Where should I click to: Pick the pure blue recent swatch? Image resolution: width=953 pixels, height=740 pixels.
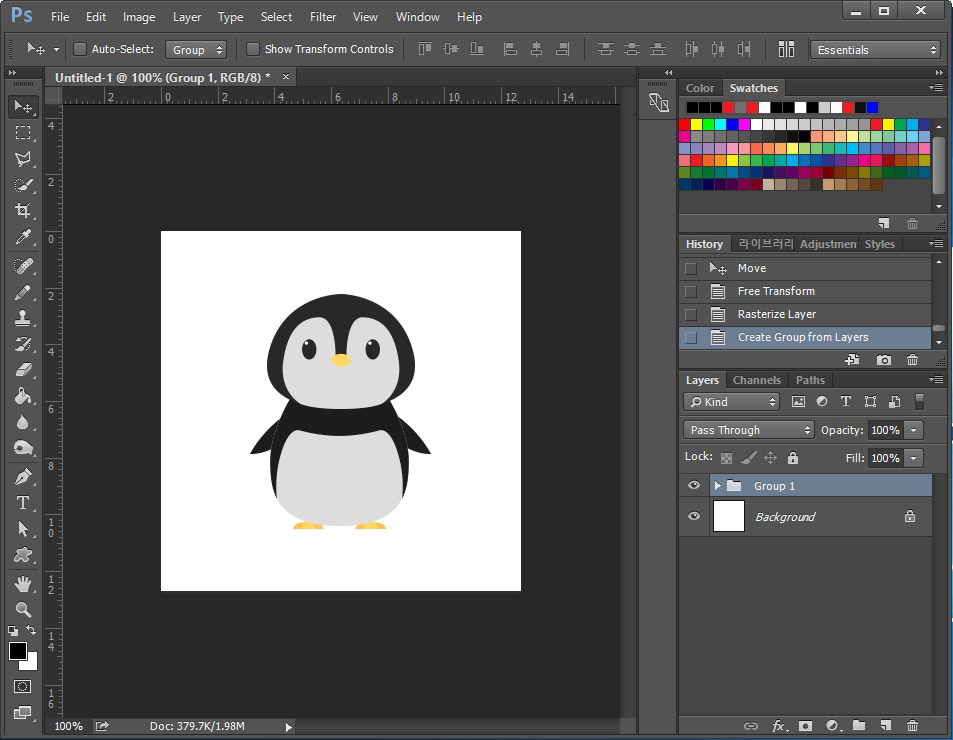pyautogui.click(x=872, y=108)
